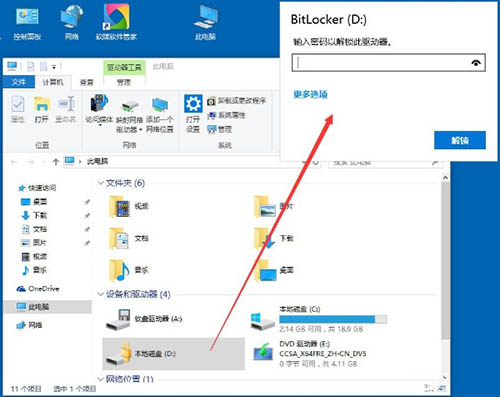The image size is (500, 397).
Task: Switch to the 管理 ribbon tab
Action: [124, 82]
